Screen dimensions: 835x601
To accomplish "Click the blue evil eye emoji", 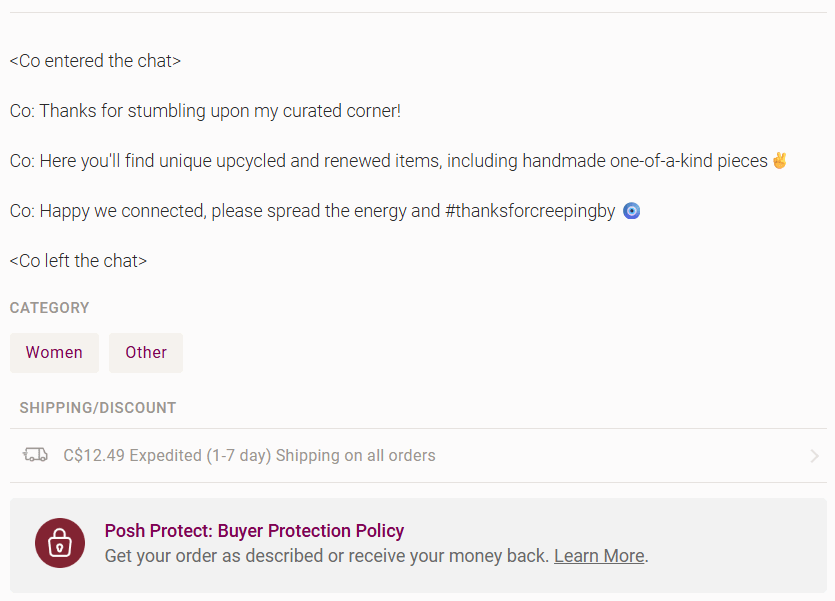I will click(631, 211).
